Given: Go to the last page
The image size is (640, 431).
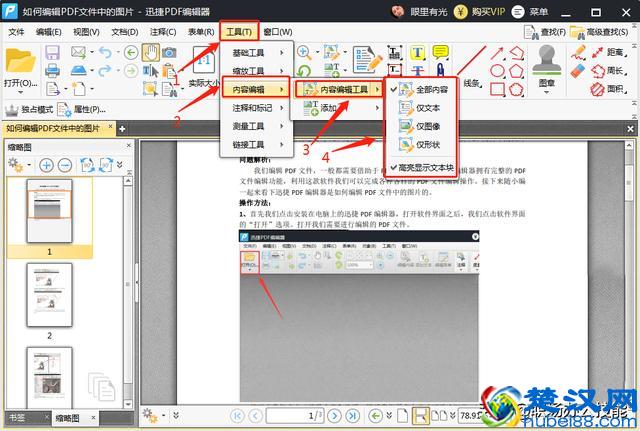Looking at the screenshot, I should click(353, 415).
